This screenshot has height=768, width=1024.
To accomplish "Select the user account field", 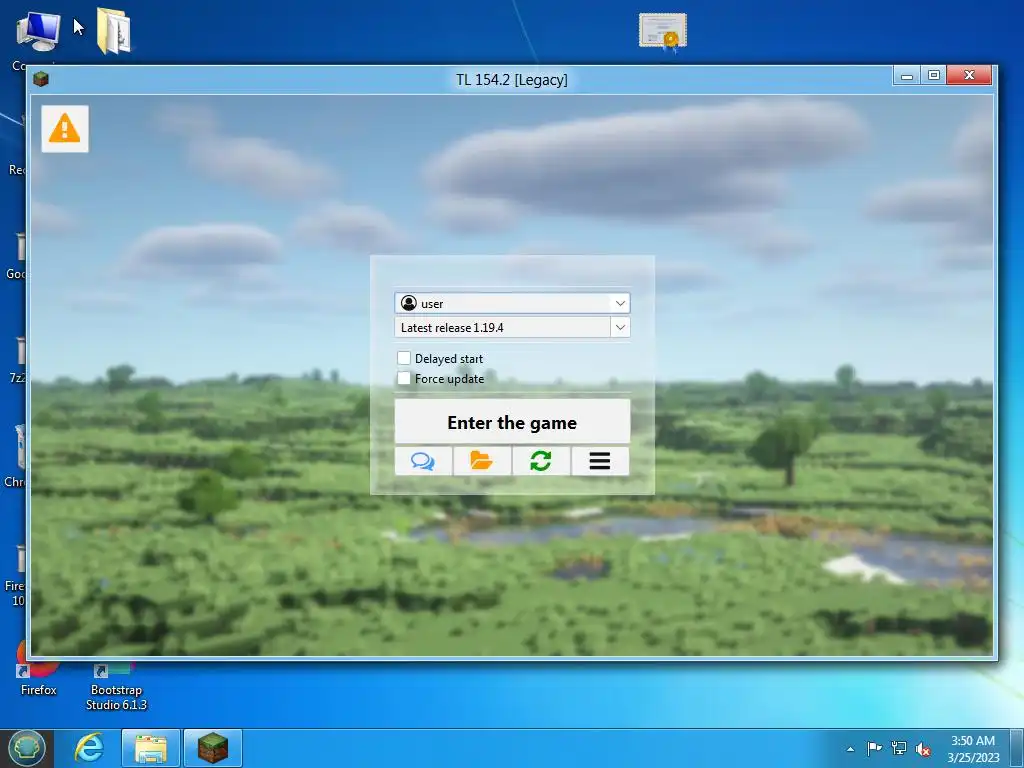I will point(512,303).
